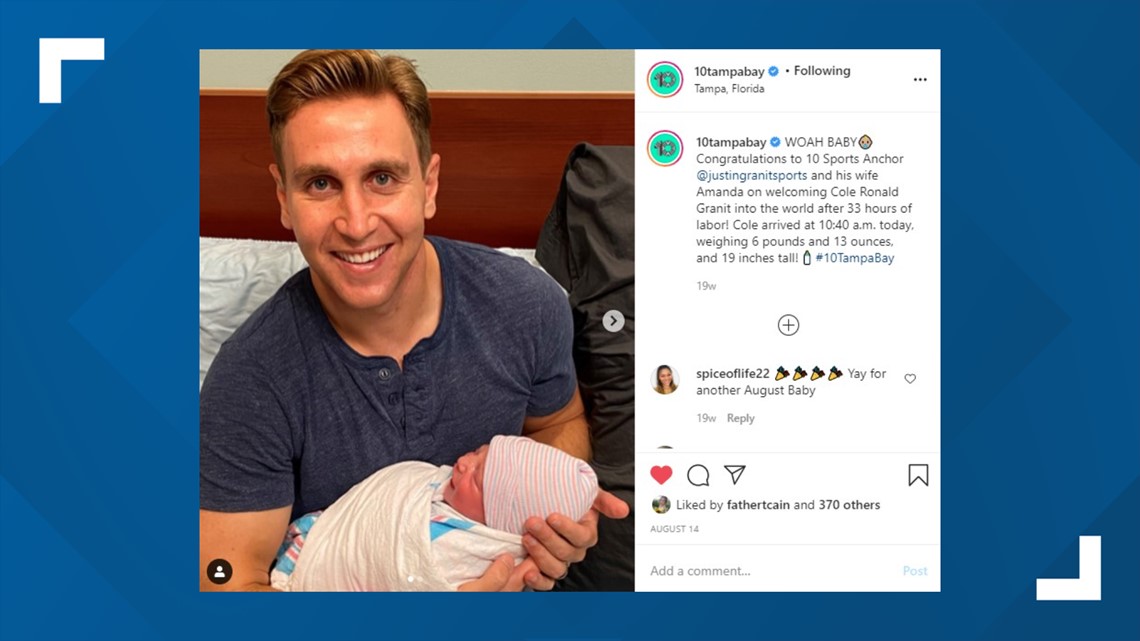Load more comments with plus circle
This screenshot has width=1140, height=641.
[788, 325]
